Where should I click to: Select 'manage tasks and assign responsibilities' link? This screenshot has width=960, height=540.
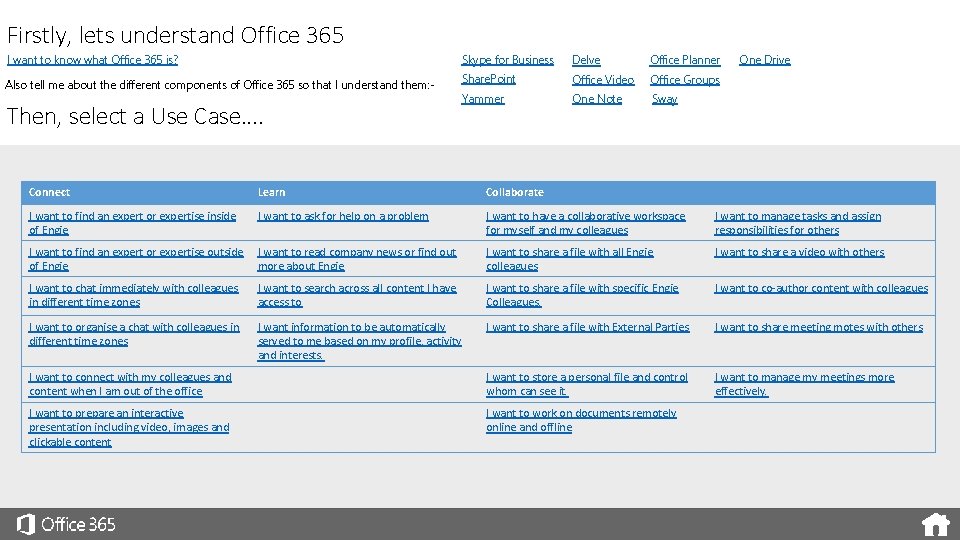pyautogui.click(x=798, y=223)
